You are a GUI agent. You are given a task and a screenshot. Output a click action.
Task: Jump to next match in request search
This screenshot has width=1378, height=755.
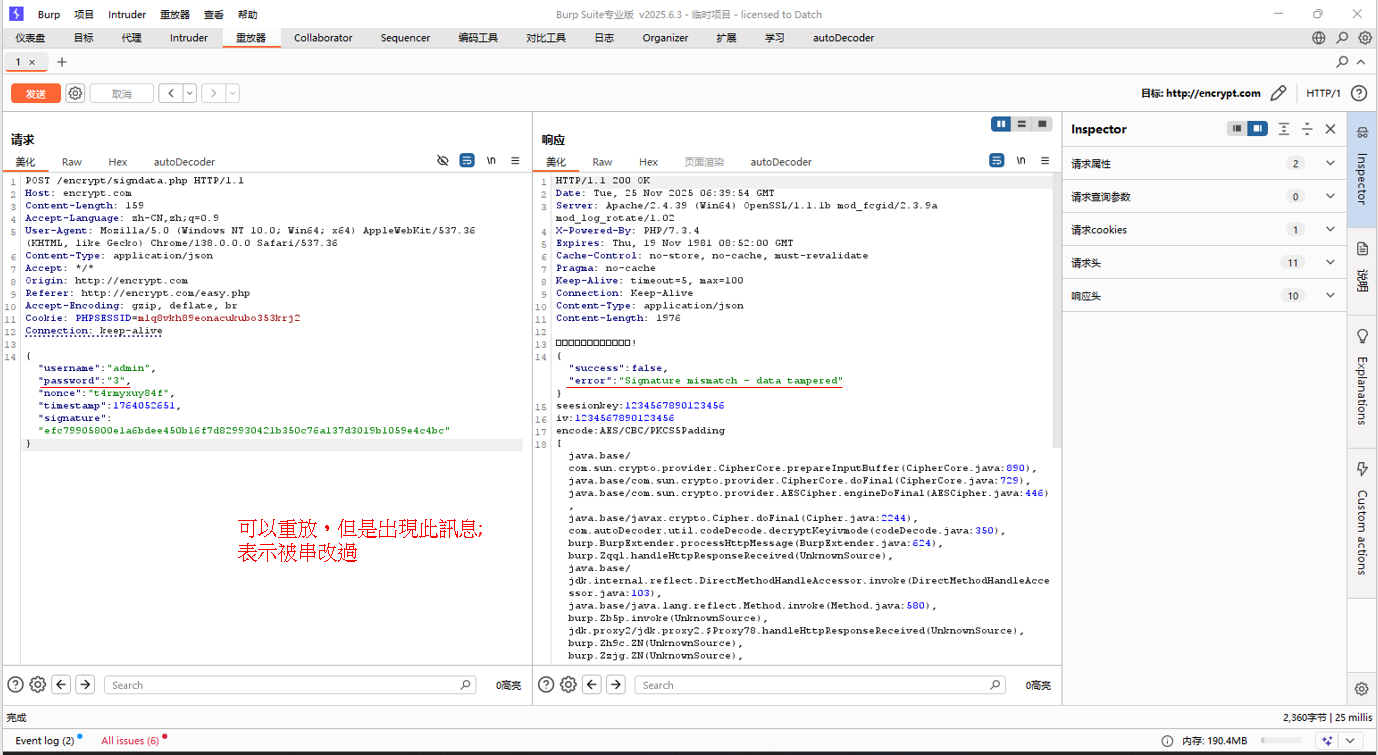pyautogui.click(x=85, y=685)
